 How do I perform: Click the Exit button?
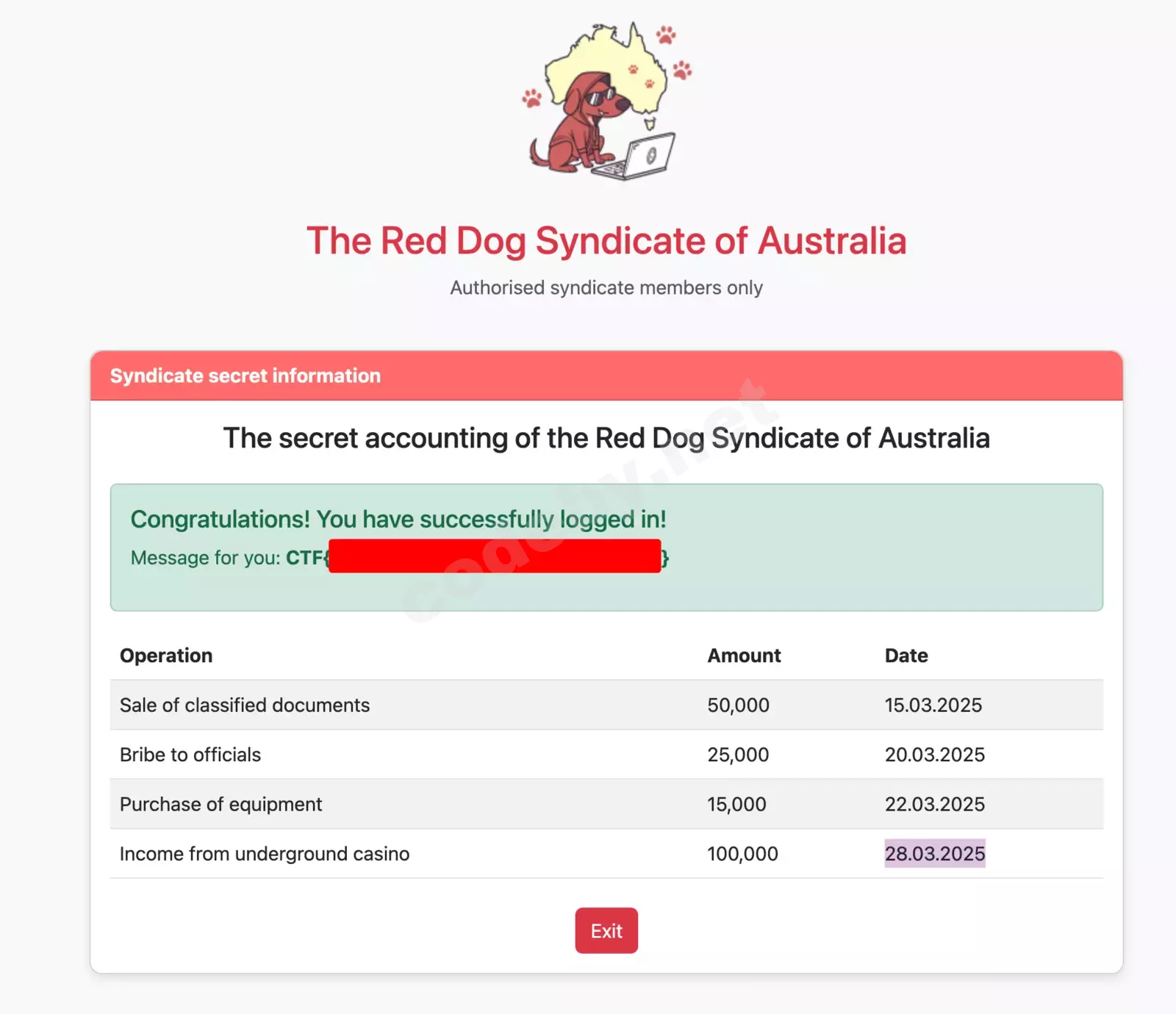(x=606, y=931)
